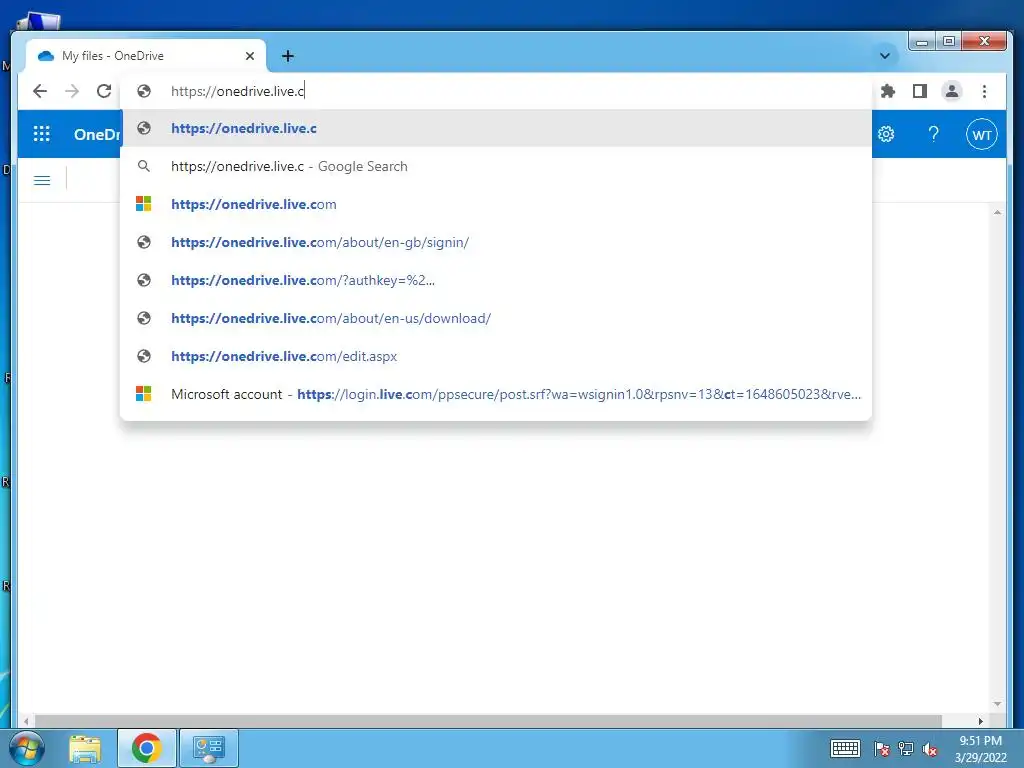Viewport: 1024px width, 768px height.
Task: Close the My files - OneDrive tab
Action: 249,56
